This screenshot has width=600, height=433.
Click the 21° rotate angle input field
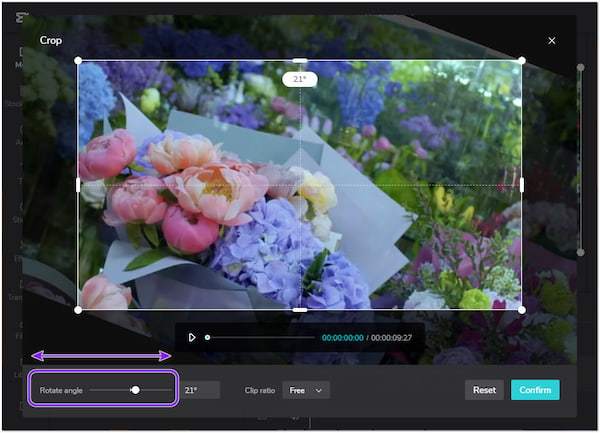coord(201,390)
